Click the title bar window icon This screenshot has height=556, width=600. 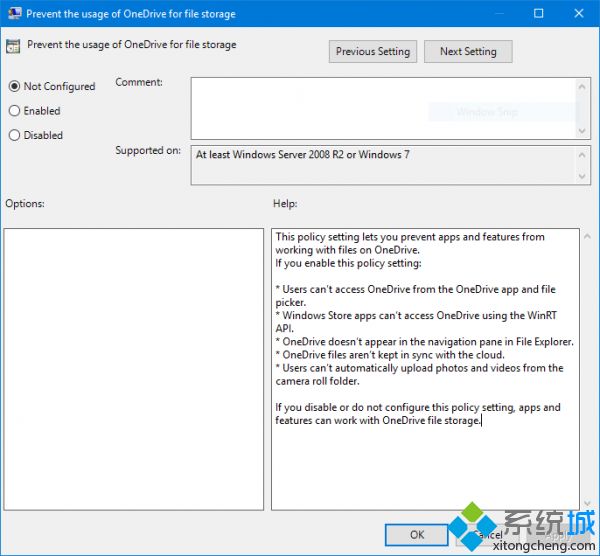tap(15, 13)
